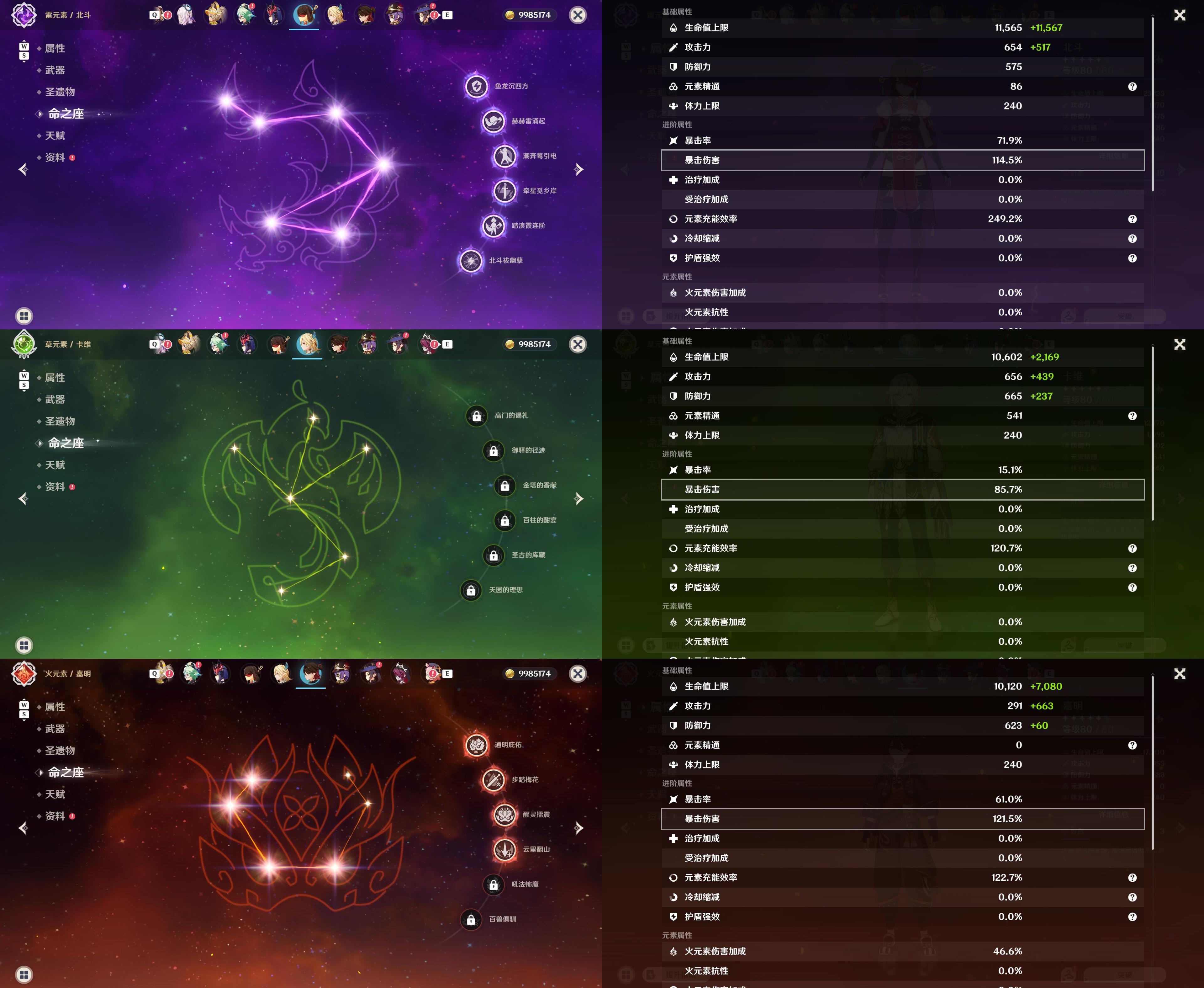The width and height of the screenshot is (1204, 988).
Task: Click the locked 高门的谒礼 constellation
Action: (476, 416)
